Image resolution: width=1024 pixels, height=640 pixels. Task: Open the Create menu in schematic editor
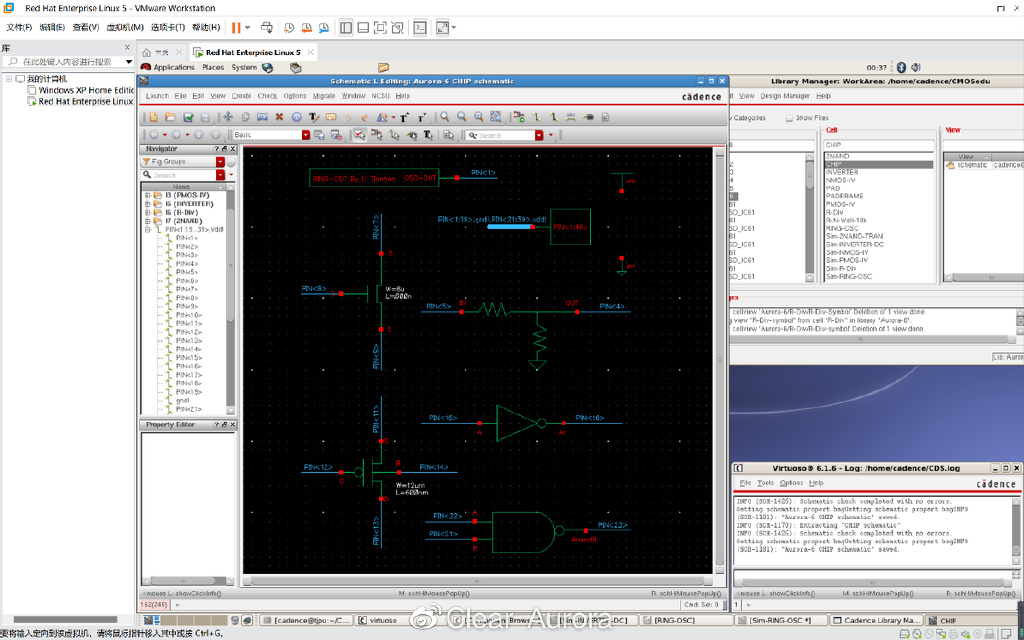[x=241, y=95]
